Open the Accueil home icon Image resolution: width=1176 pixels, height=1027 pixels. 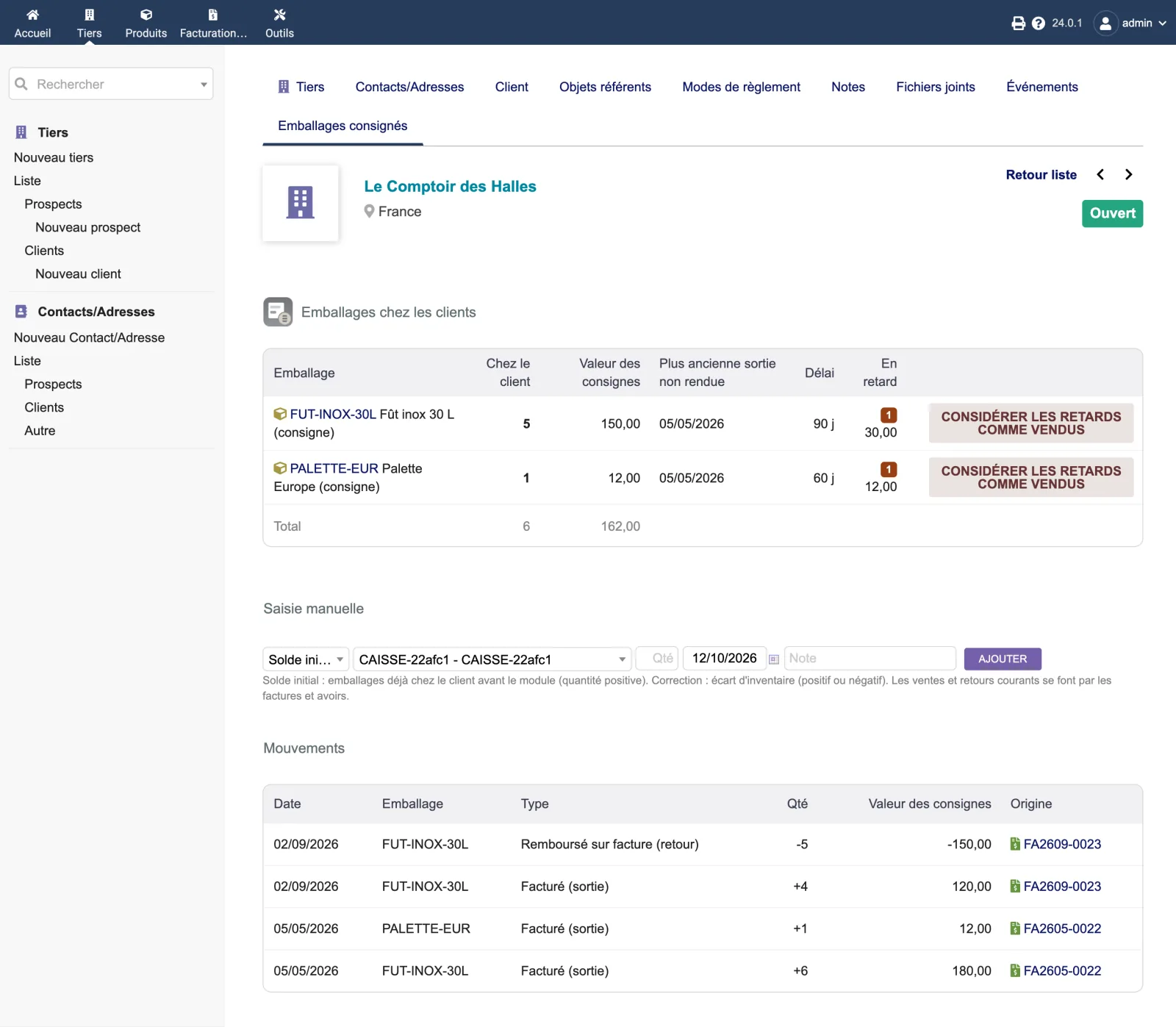click(x=32, y=15)
